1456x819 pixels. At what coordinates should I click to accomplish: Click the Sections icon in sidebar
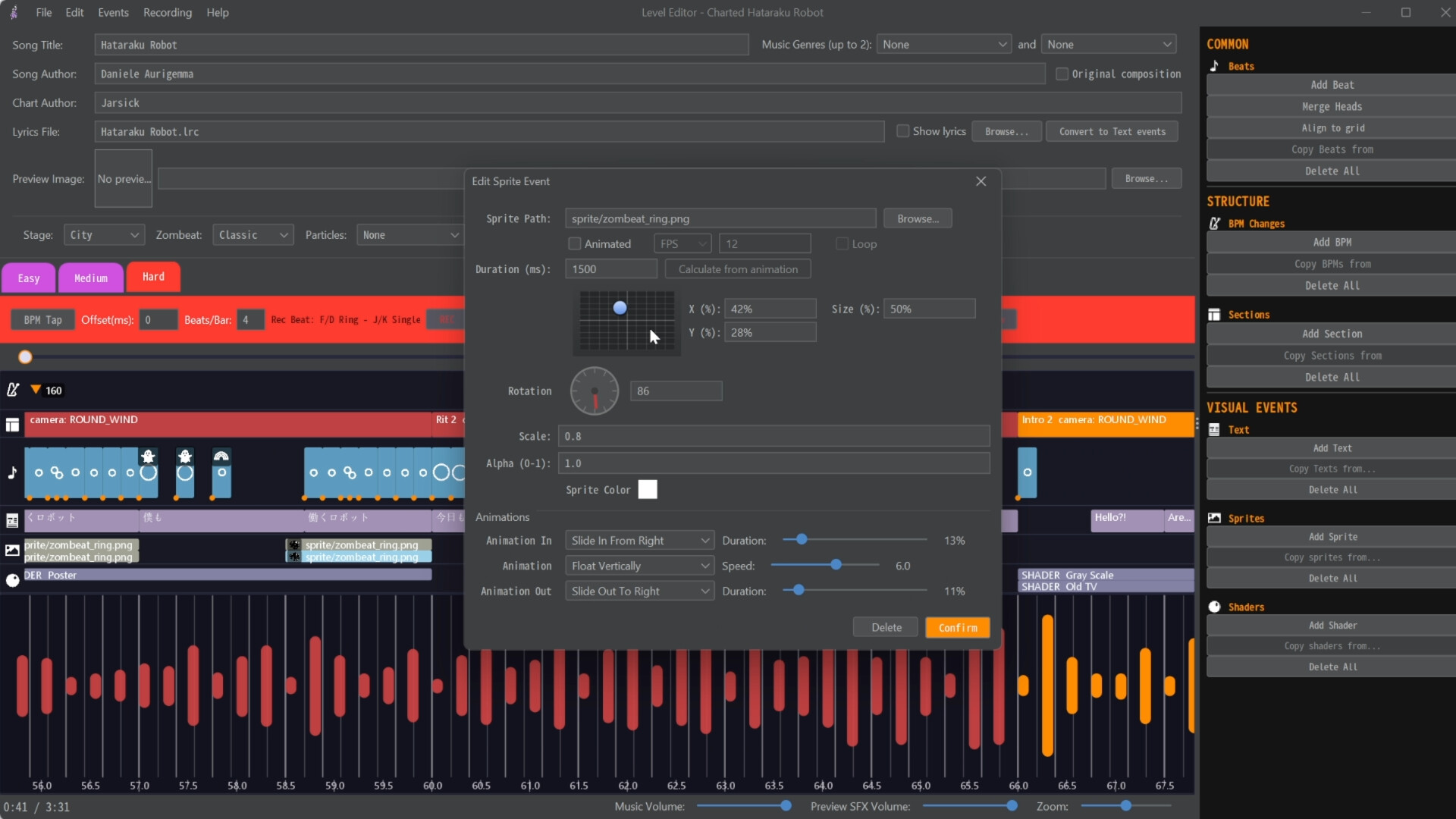1214,315
